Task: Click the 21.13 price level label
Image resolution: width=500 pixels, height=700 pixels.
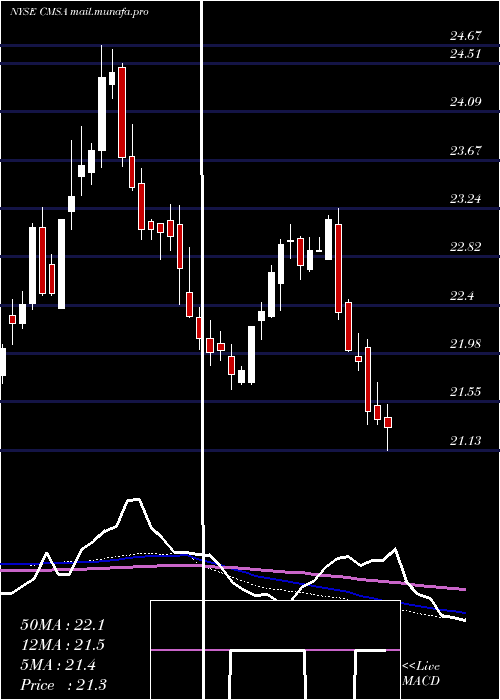Action: point(466,441)
